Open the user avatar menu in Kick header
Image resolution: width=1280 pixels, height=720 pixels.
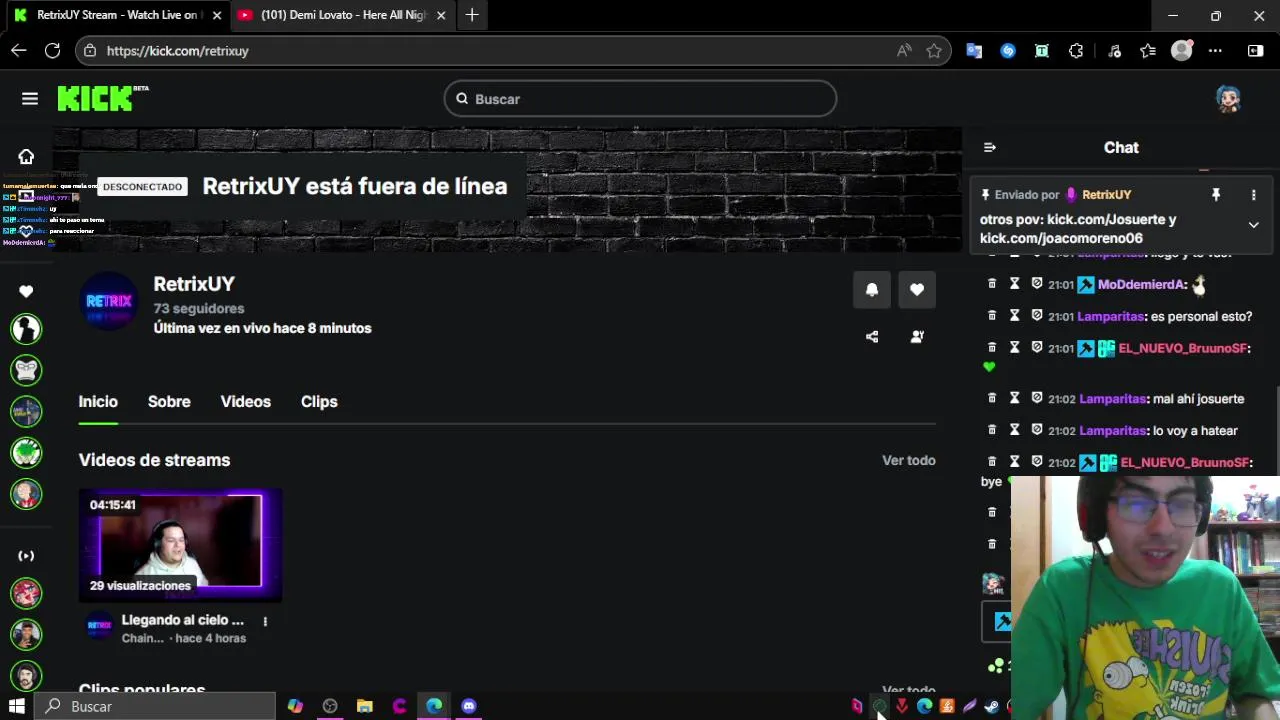pyautogui.click(x=1228, y=98)
